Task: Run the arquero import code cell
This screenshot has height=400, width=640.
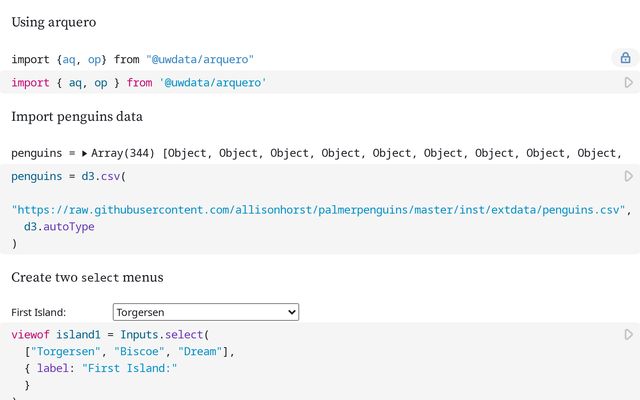Action: click(x=628, y=83)
